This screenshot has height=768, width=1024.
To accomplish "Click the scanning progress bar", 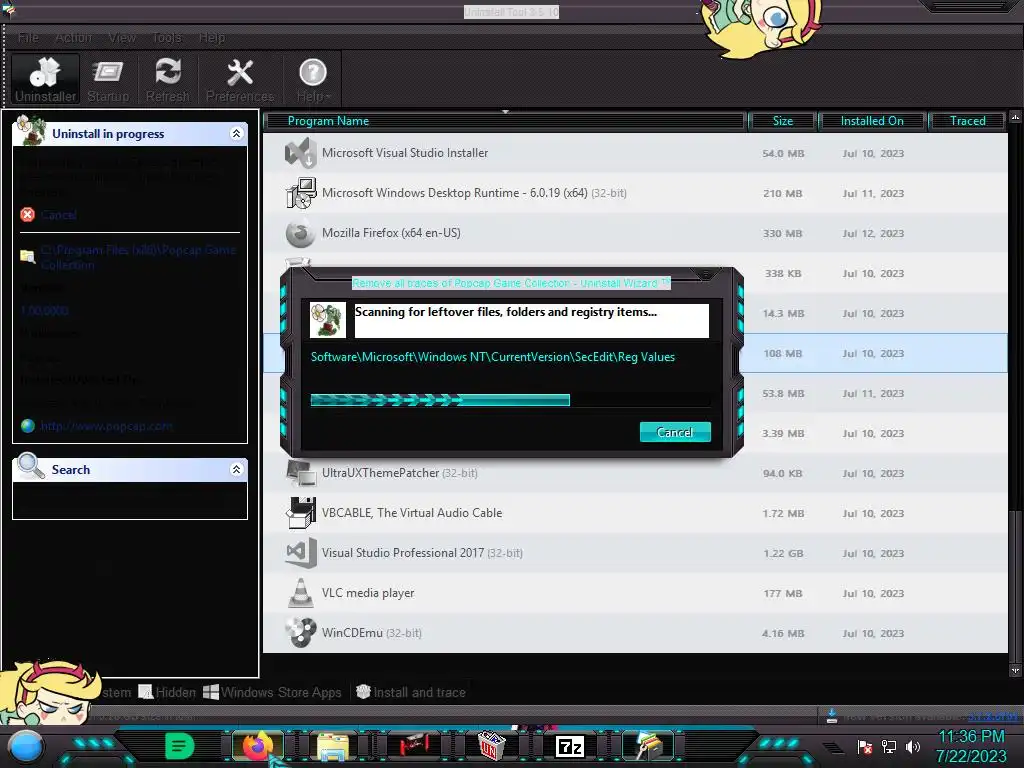I will point(510,400).
